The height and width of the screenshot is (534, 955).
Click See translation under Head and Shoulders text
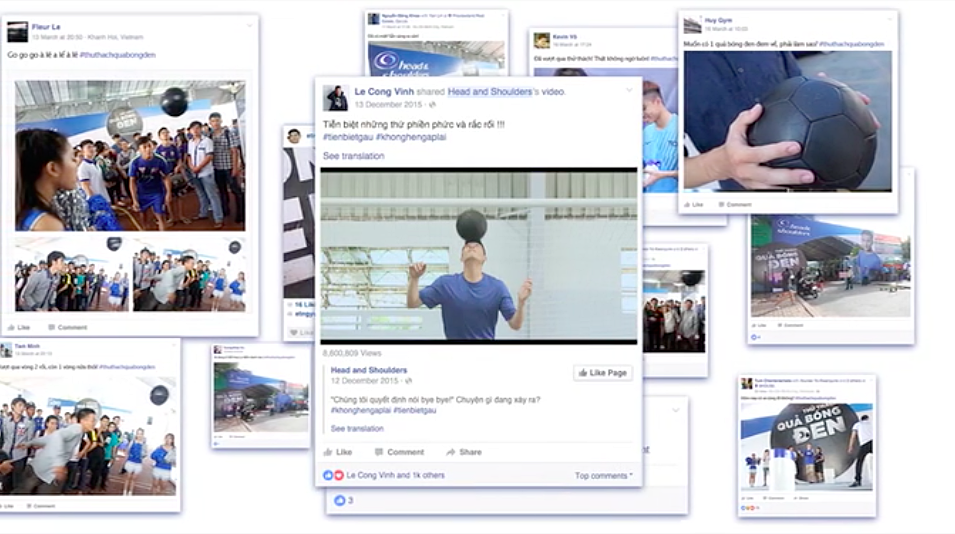pos(357,429)
